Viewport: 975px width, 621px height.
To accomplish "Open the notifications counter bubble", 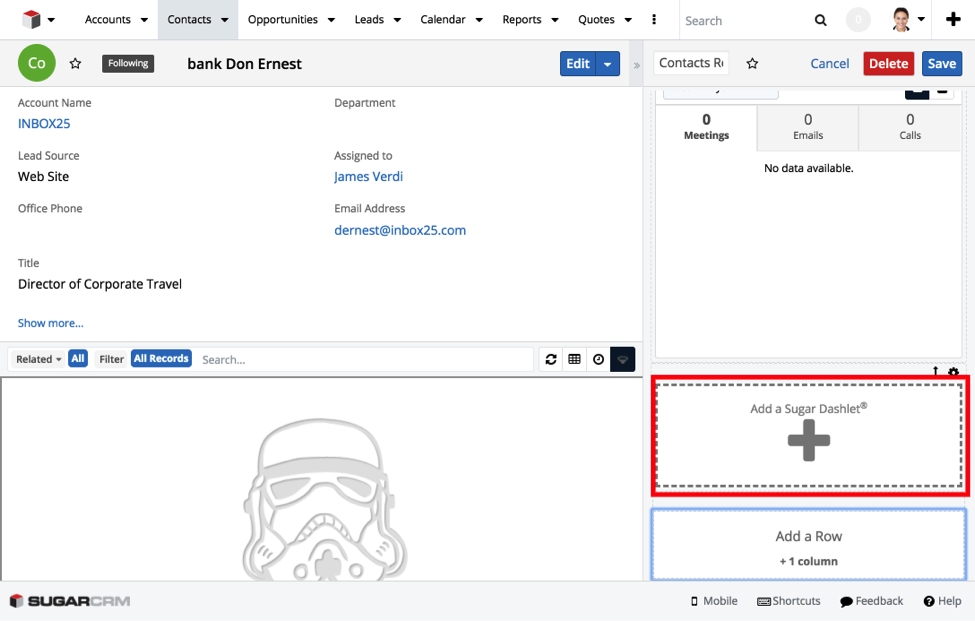I will pyautogui.click(x=858, y=20).
